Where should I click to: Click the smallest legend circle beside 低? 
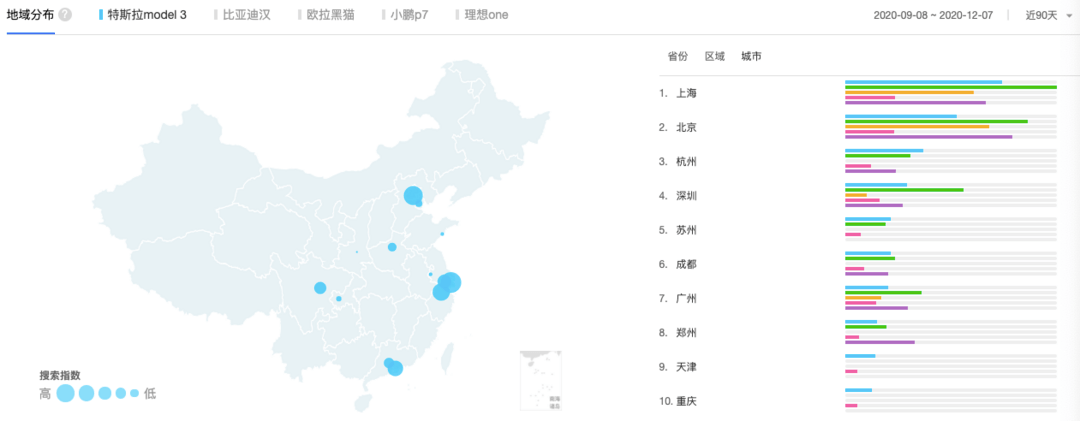pyautogui.click(x=134, y=393)
